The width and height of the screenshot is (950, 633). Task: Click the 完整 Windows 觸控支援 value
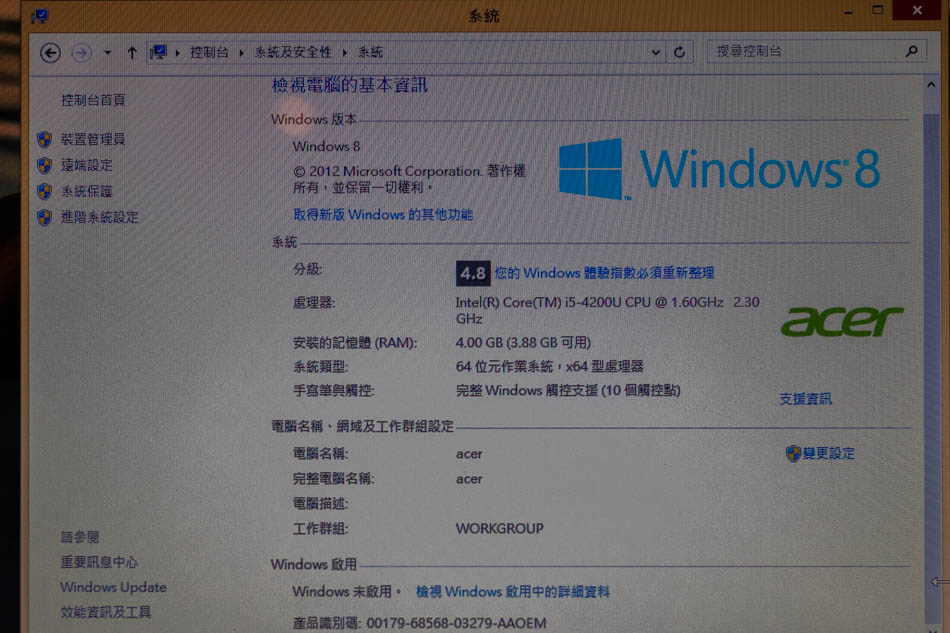pos(568,391)
